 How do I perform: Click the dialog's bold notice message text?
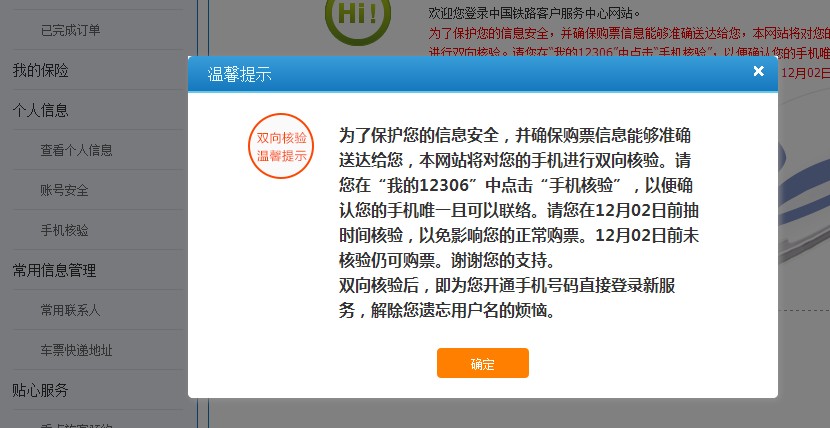510,222
